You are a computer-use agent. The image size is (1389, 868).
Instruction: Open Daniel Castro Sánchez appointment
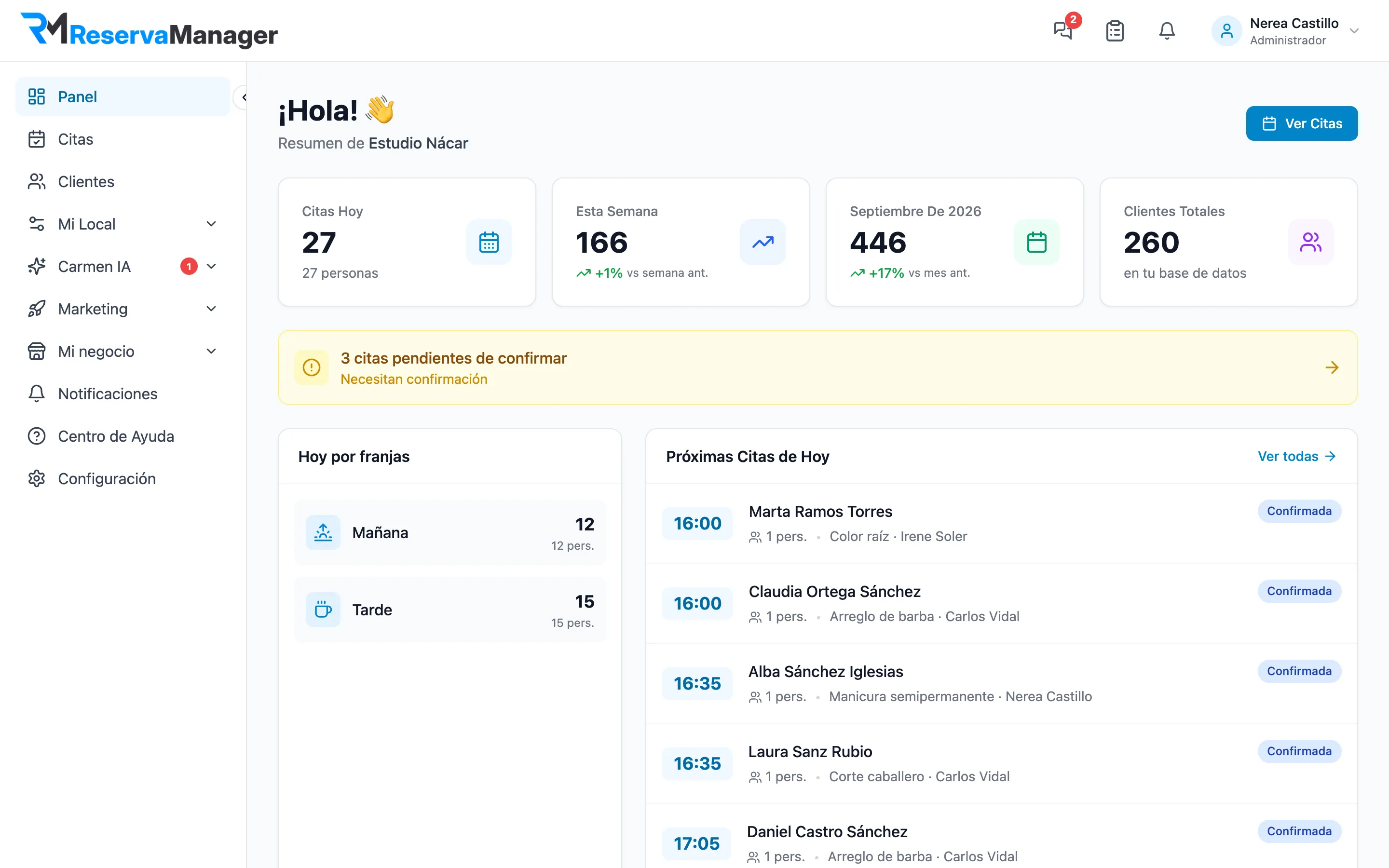[x=1002, y=837]
